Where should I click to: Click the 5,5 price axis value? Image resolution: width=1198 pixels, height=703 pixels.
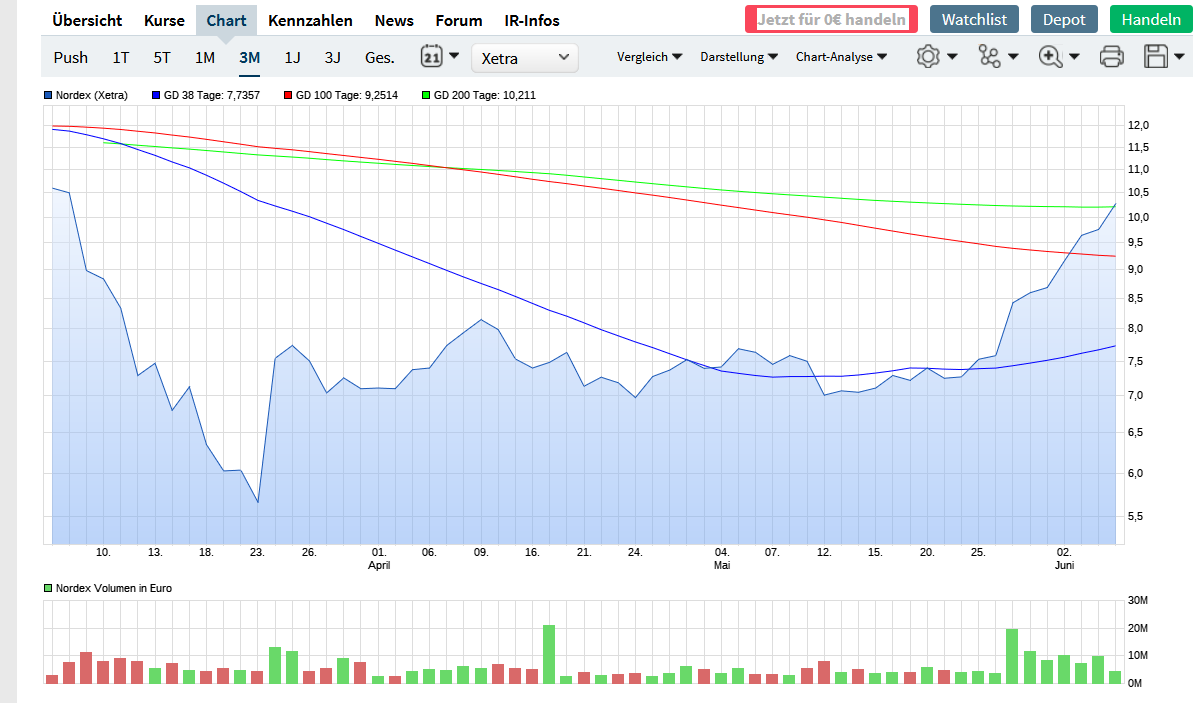click(x=1135, y=517)
